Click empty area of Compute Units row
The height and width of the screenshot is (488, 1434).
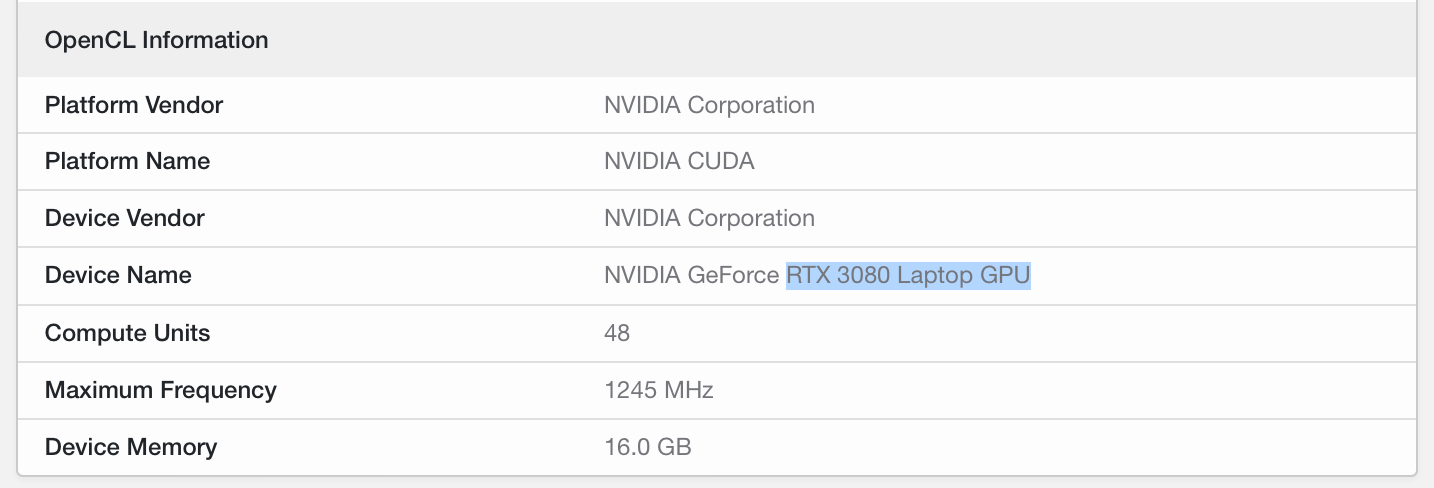tap(1020, 333)
